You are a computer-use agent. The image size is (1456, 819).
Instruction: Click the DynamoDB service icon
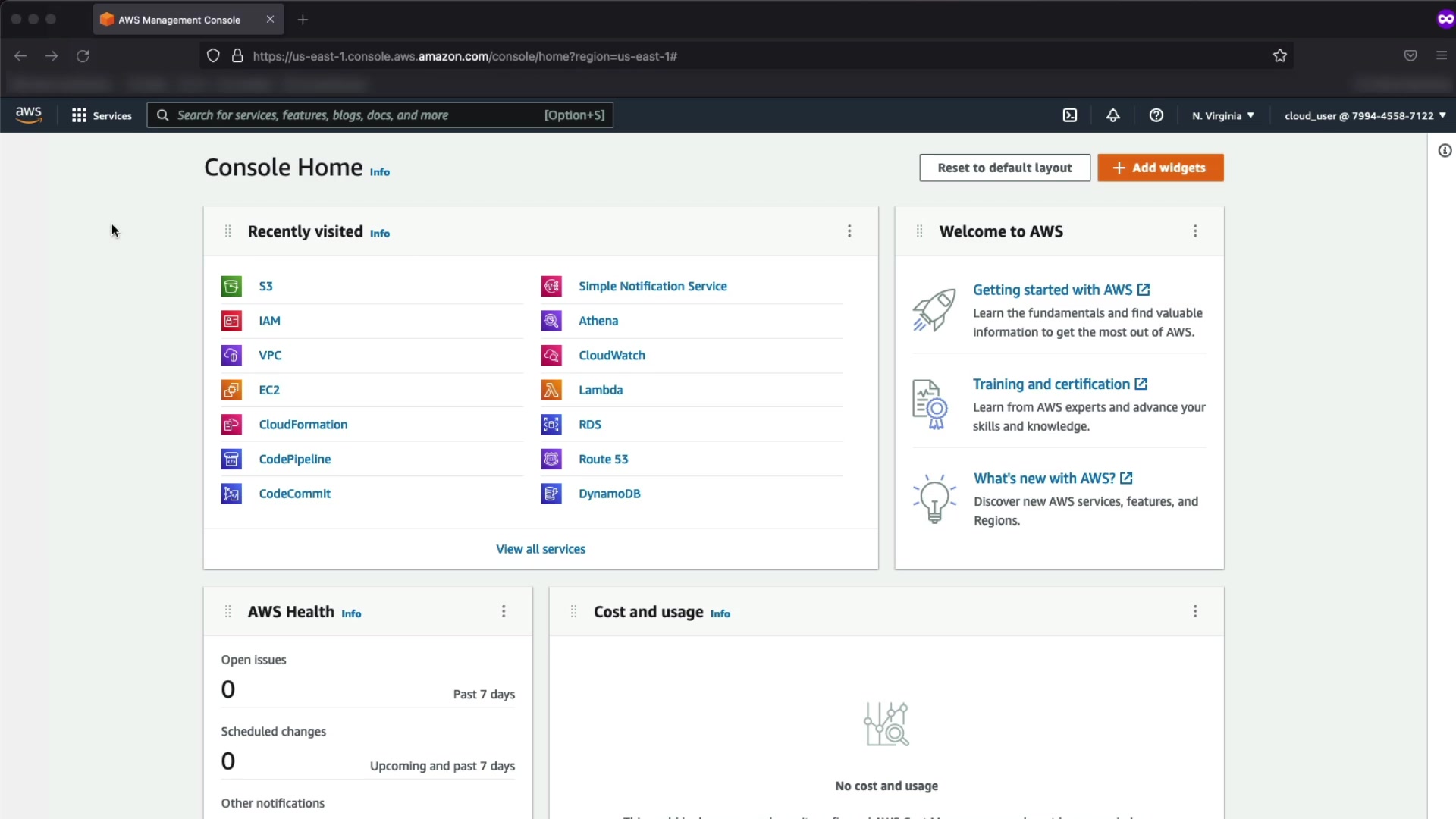pos(551,494)
